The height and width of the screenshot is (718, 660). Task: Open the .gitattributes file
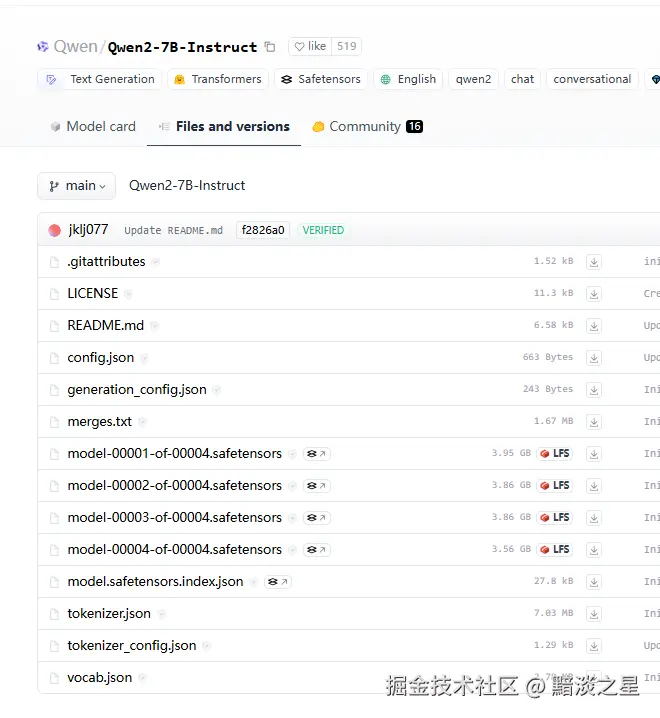(x=106, y=261)
